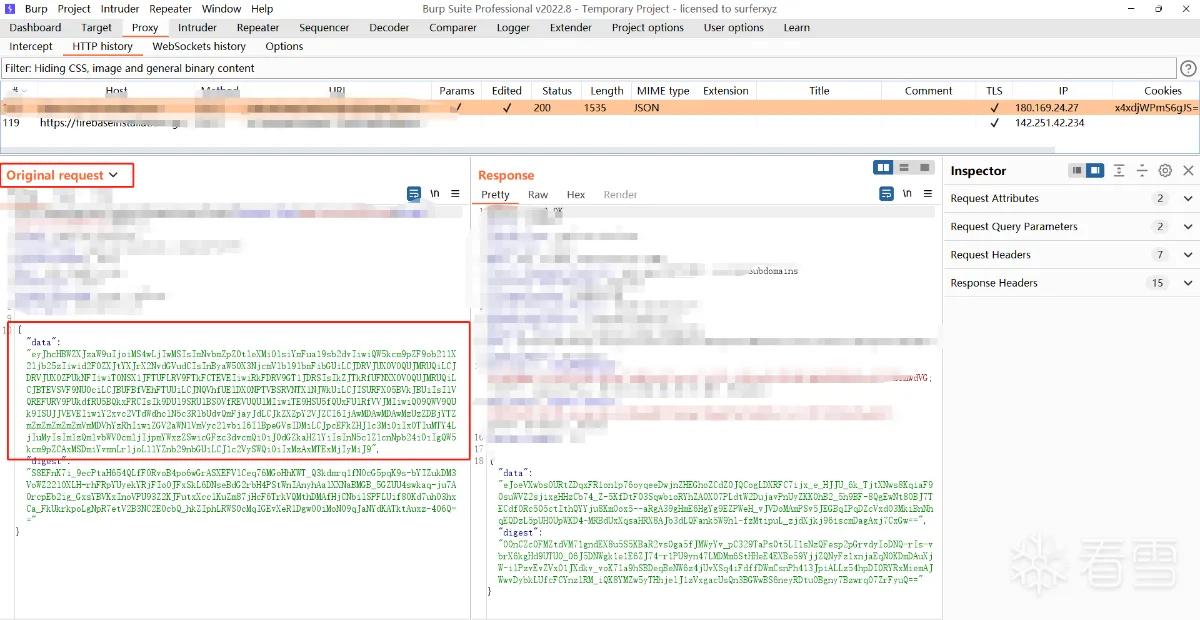Image resolution: width=1200 pixels, height=620 pixels.
Task: Toggle word wrap in response pane
Action: [884, 194]
